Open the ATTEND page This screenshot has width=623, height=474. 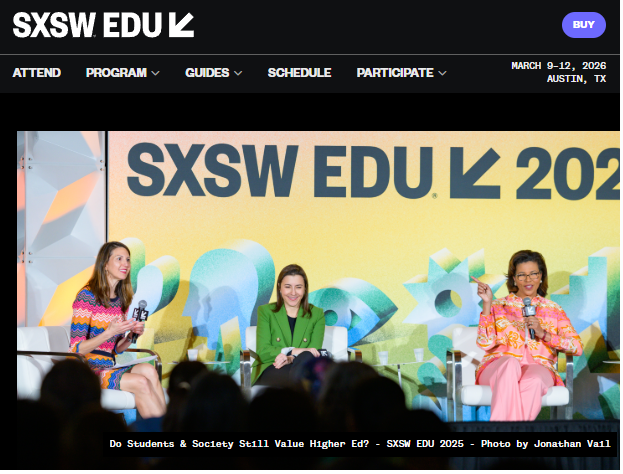pyautogui.click(x=37, y=73)
